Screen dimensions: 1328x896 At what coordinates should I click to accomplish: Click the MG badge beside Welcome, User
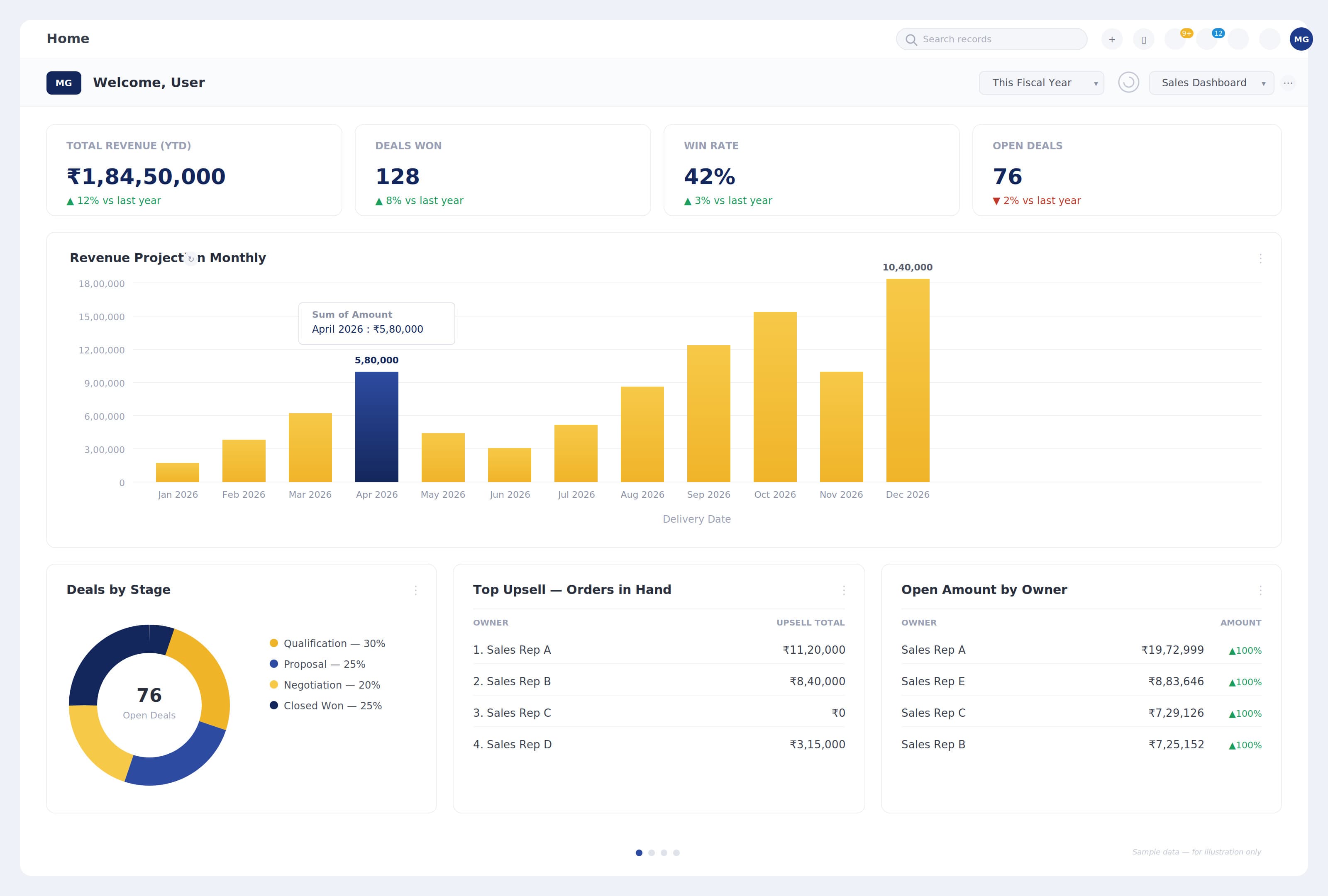tap(63, 83)
